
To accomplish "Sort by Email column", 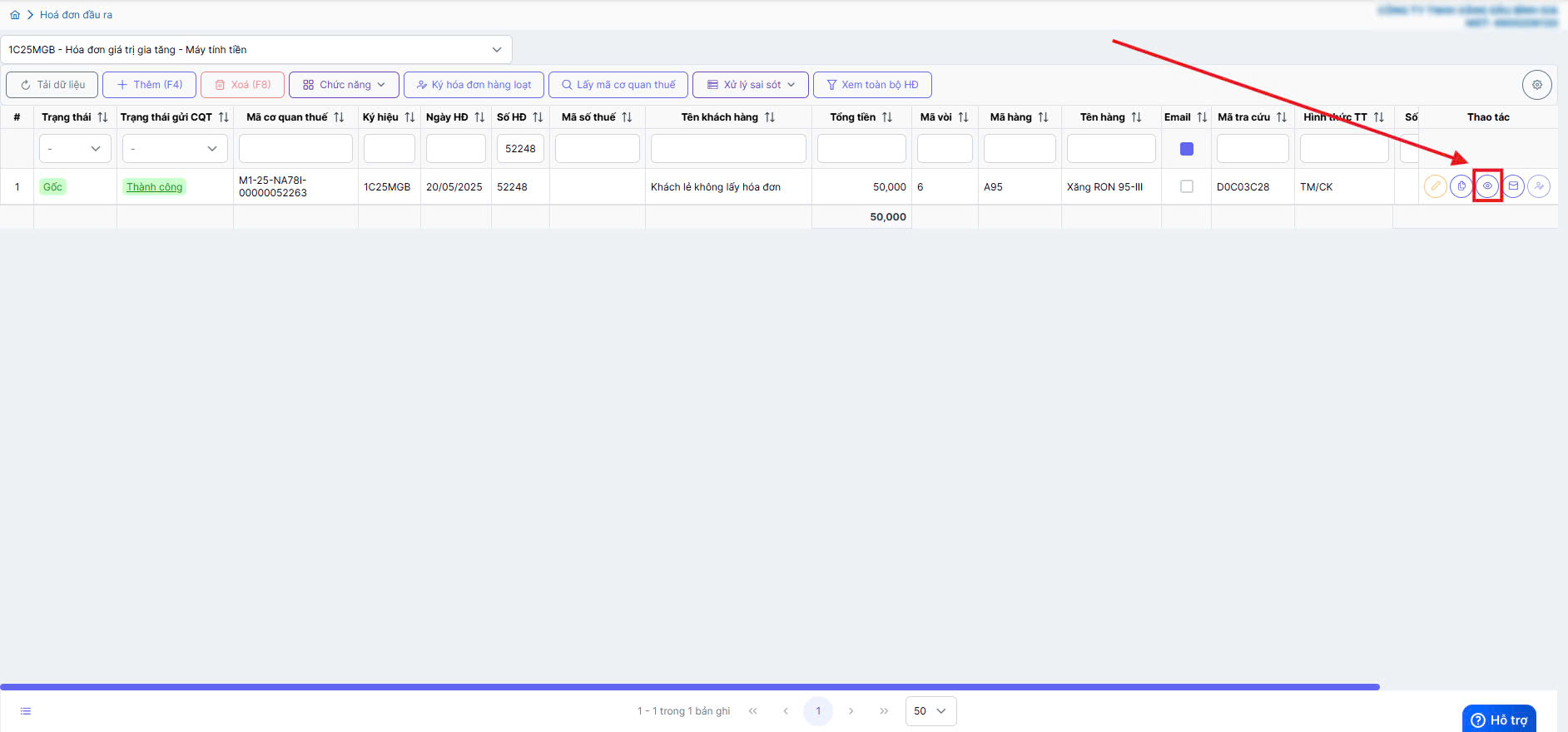I will pyautogui.click(x=1202, y=117).
